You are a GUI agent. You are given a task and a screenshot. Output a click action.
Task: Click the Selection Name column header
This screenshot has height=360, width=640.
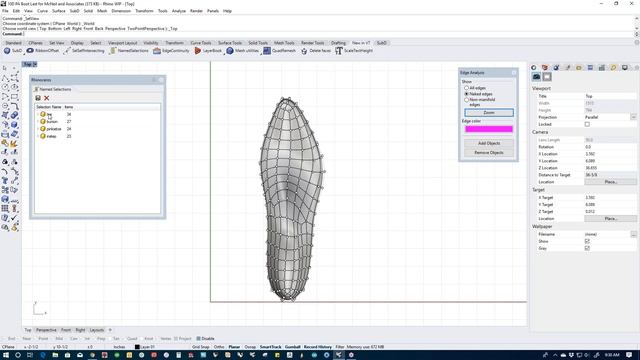[x=49, y=107]
